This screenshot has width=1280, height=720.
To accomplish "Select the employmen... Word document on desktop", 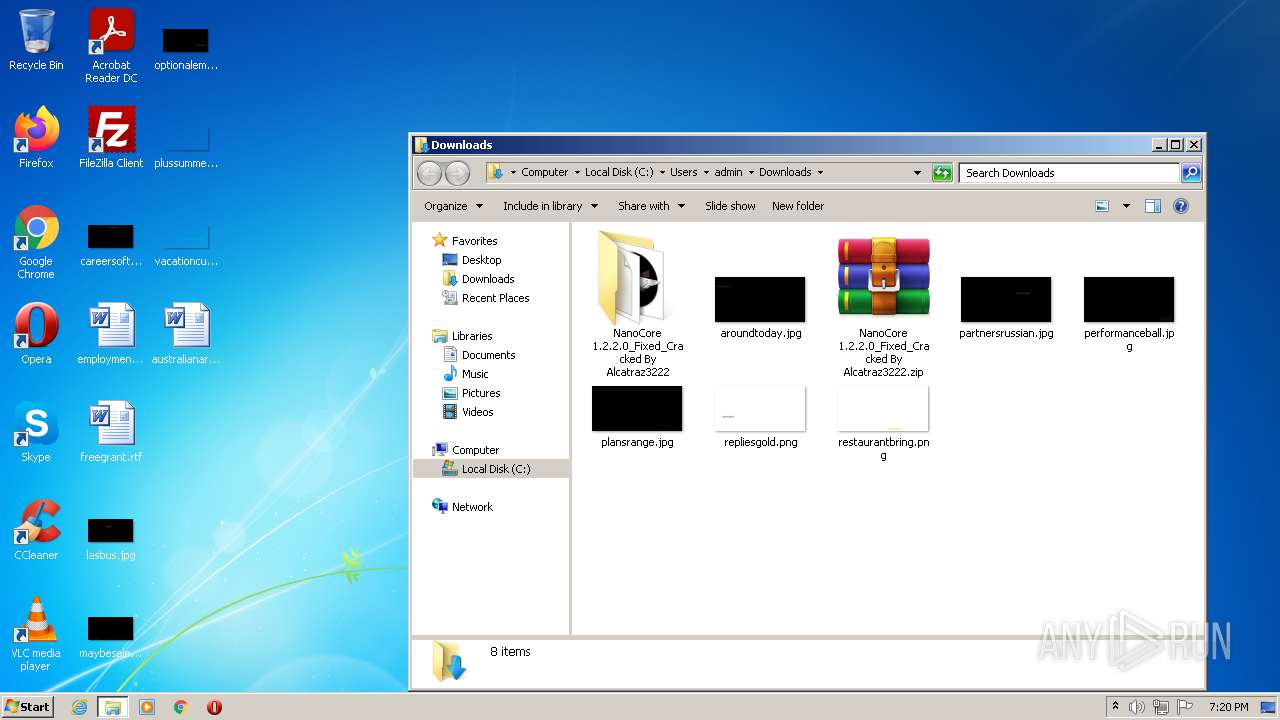I will pos(111,334).
